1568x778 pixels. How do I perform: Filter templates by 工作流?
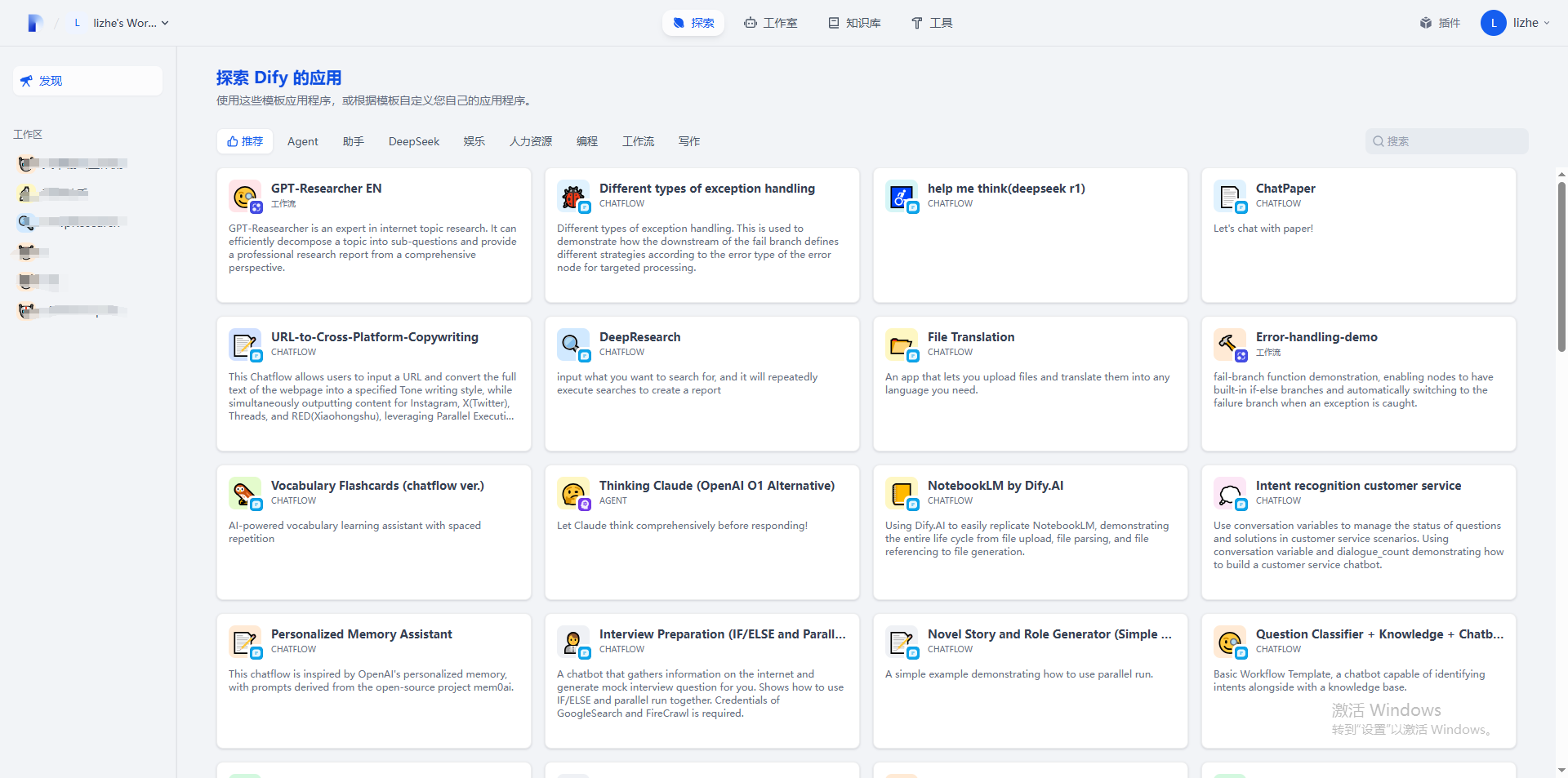tap(638, 141)
